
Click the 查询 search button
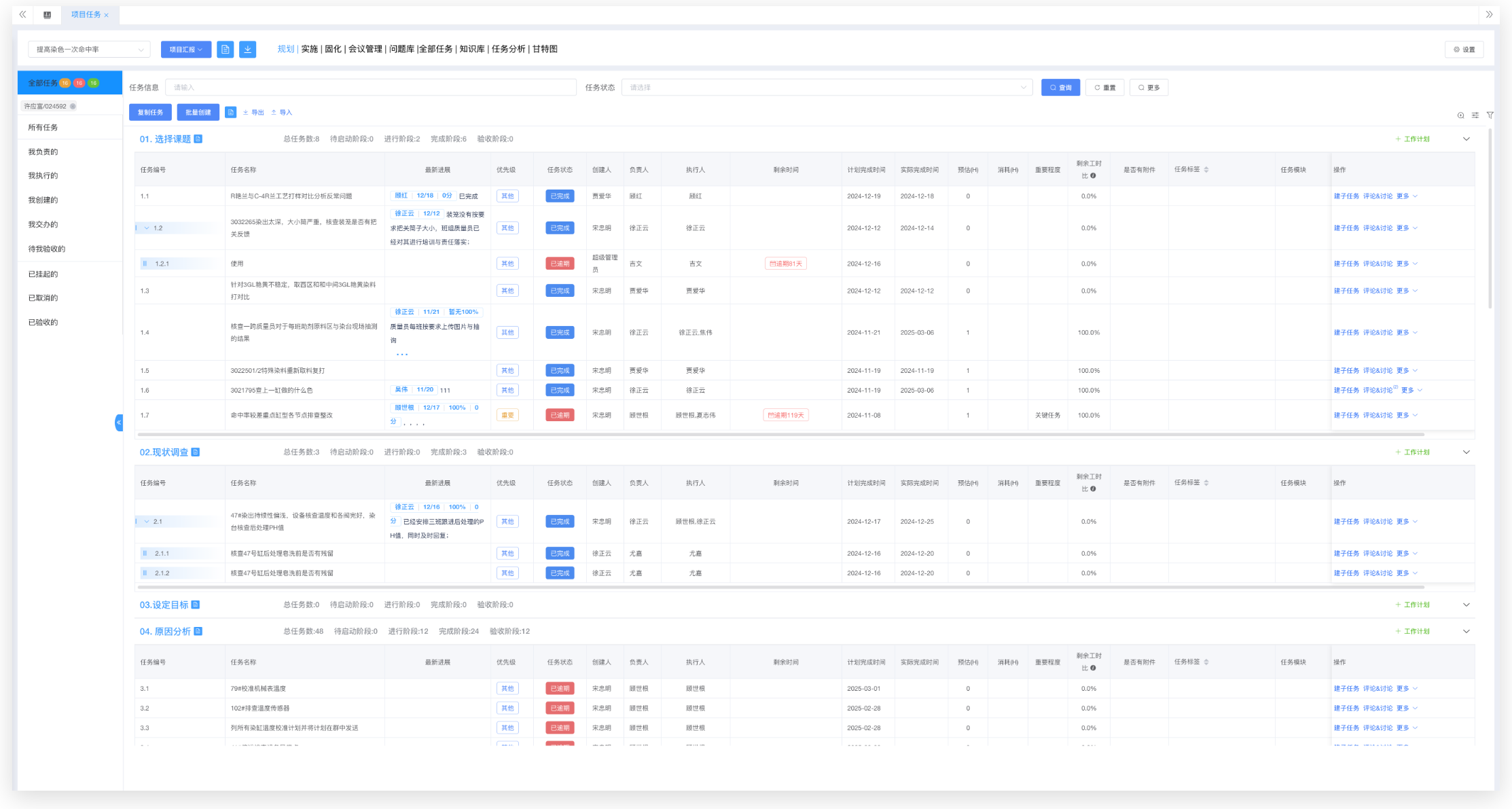[x=1060, y=88]
